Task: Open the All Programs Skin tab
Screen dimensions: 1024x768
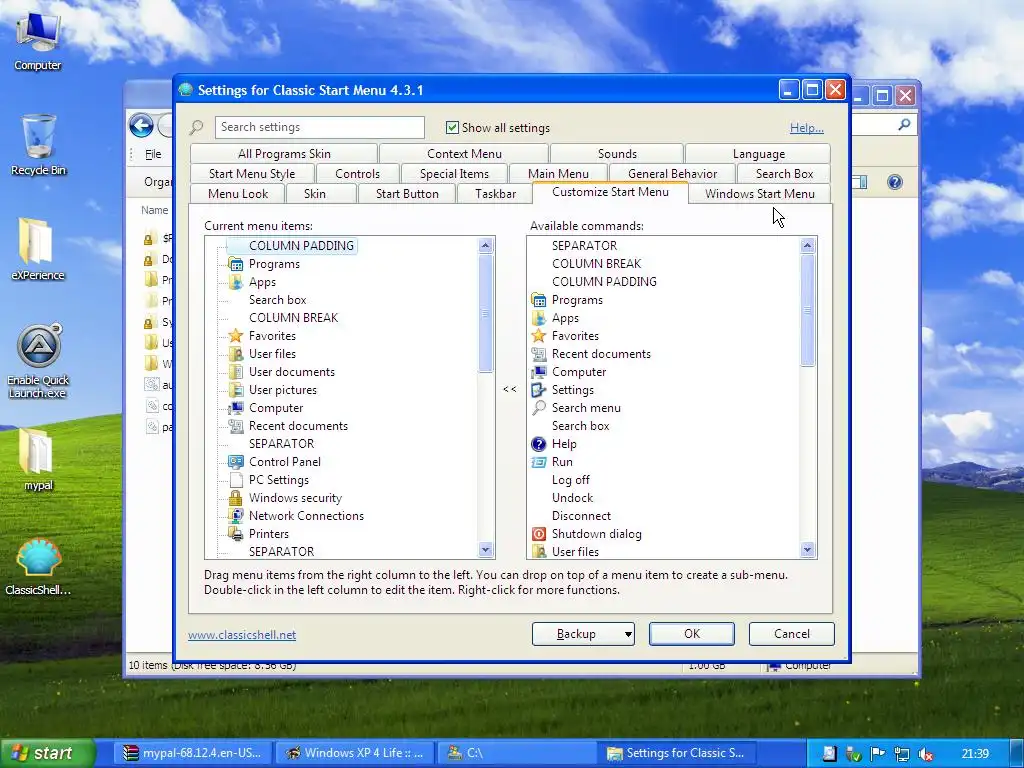Action: pyautogui.click(x=284, y=153)
